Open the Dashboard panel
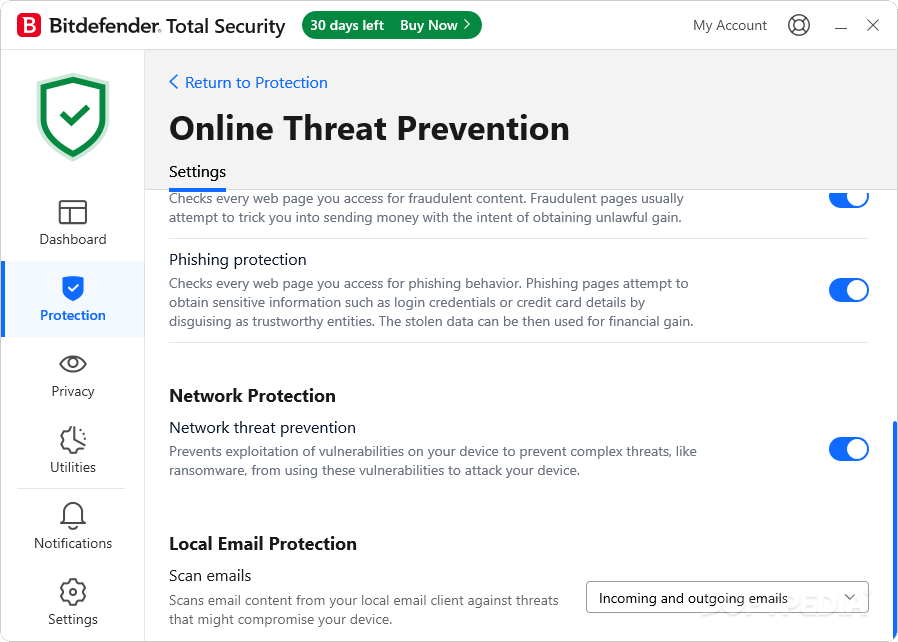This screenshot has width=898, height=642. tap(72, 222)
